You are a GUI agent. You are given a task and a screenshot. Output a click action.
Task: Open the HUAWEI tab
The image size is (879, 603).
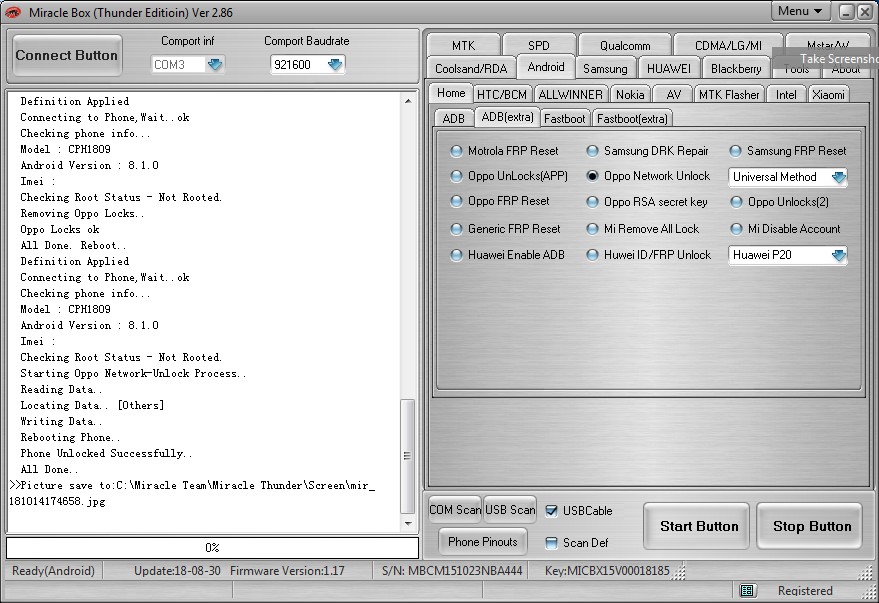click(x=669, y=68)
